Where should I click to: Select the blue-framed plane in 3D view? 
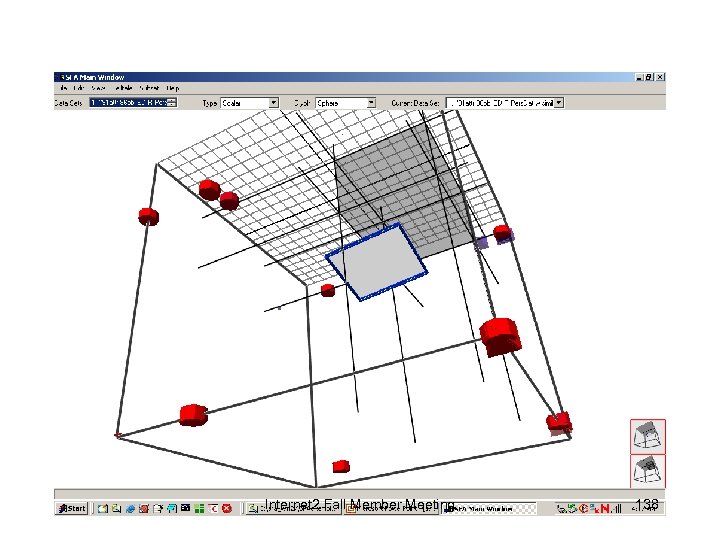point(377,261)
